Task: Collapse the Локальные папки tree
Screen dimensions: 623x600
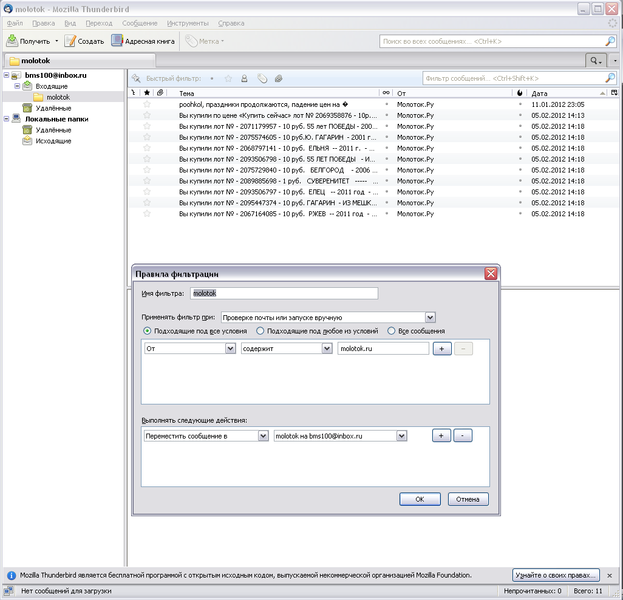Action: [6, 118]
